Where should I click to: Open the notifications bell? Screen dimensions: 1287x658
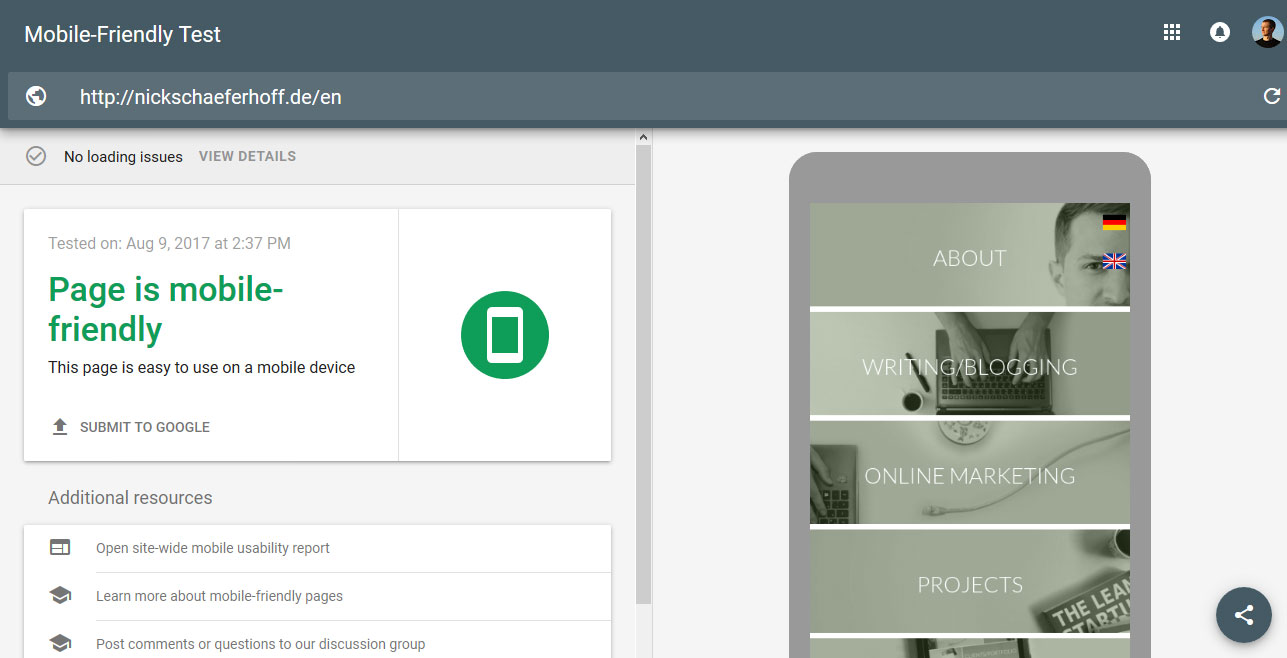click(1220, 33)
